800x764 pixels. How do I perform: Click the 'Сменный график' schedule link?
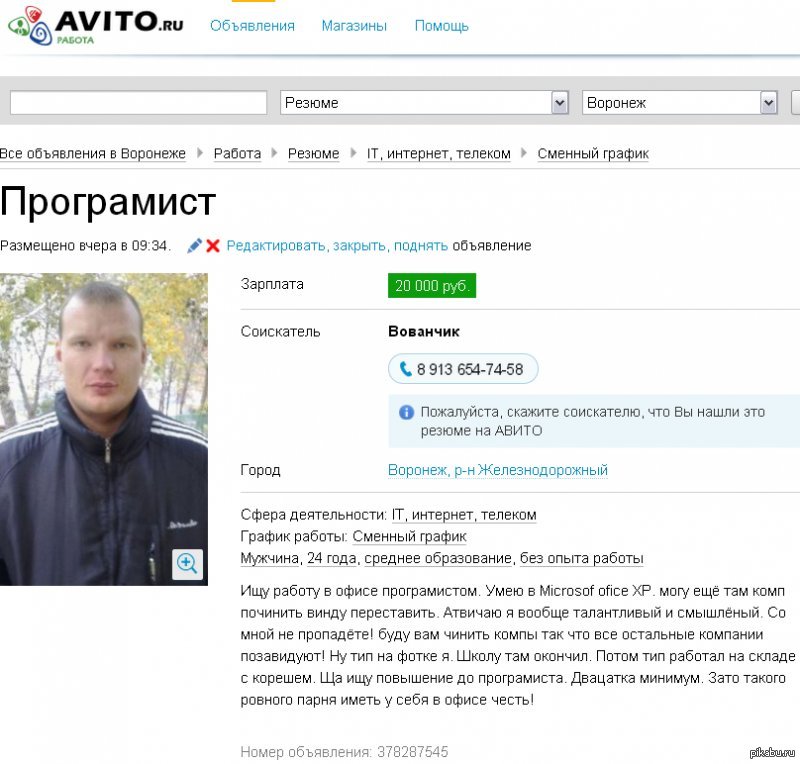pyautogui.click(x=409, y=536)
